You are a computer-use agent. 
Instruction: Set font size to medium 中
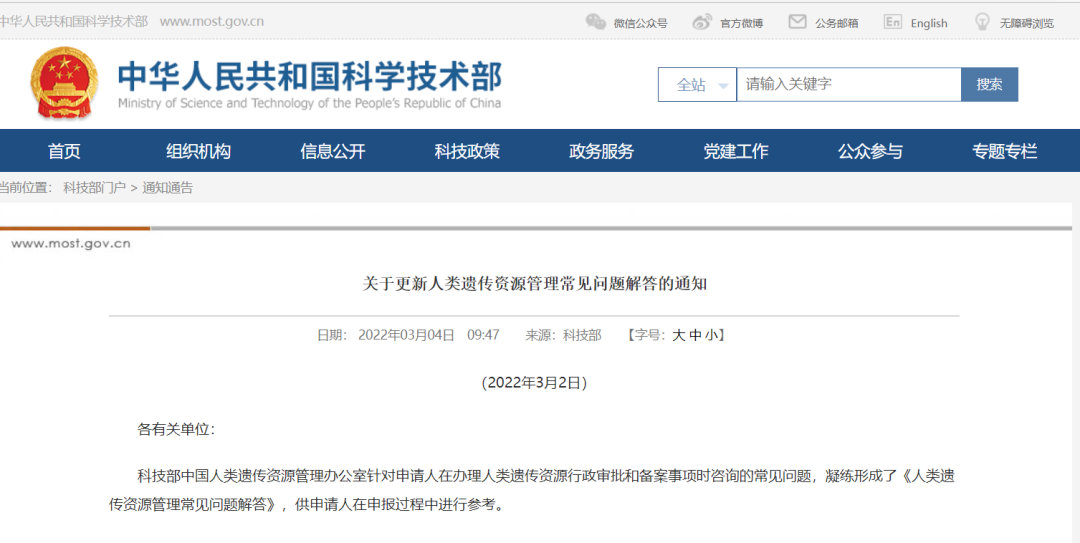tap(695, 336)
